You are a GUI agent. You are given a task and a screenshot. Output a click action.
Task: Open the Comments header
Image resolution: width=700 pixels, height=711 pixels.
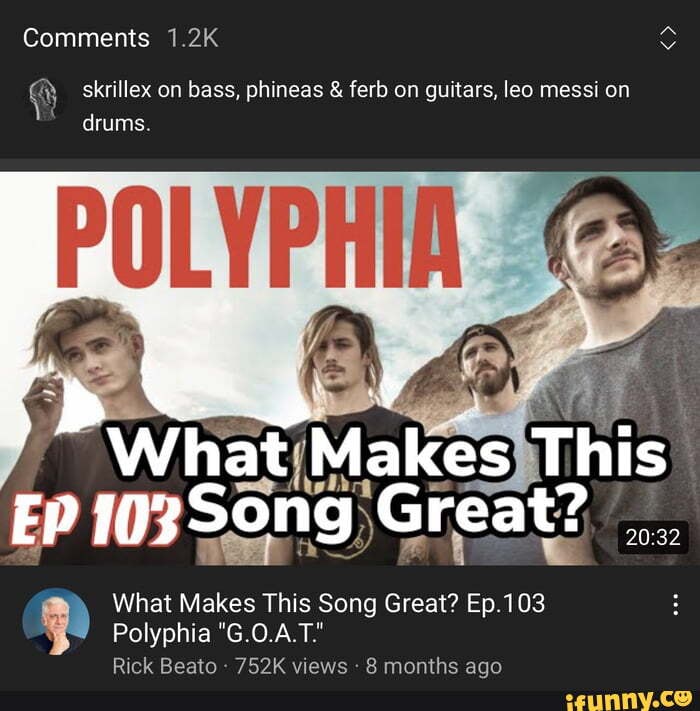click(86, 38)
